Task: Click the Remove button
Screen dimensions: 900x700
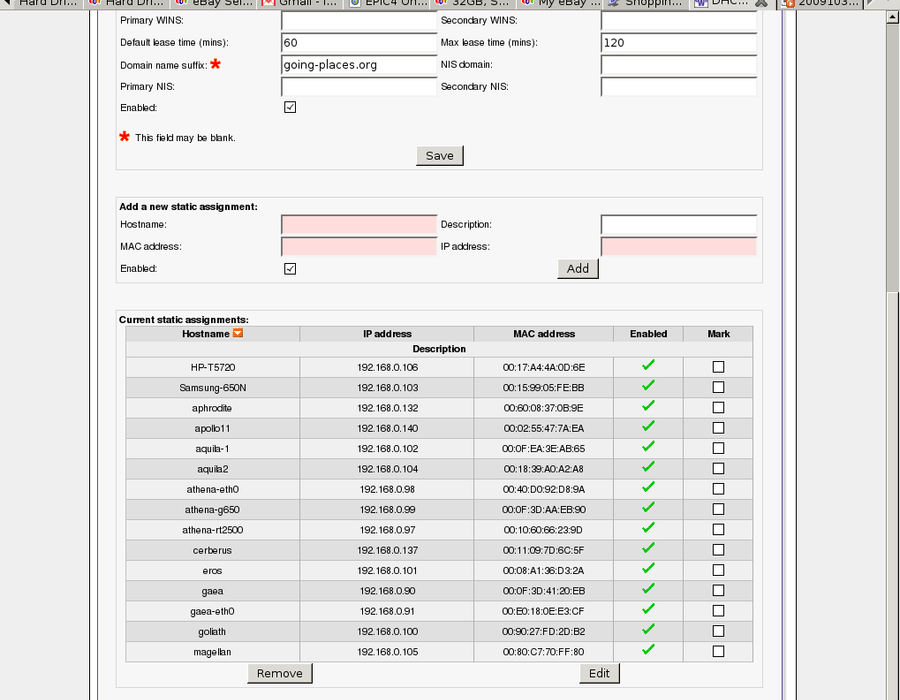Action: point(280,673)
